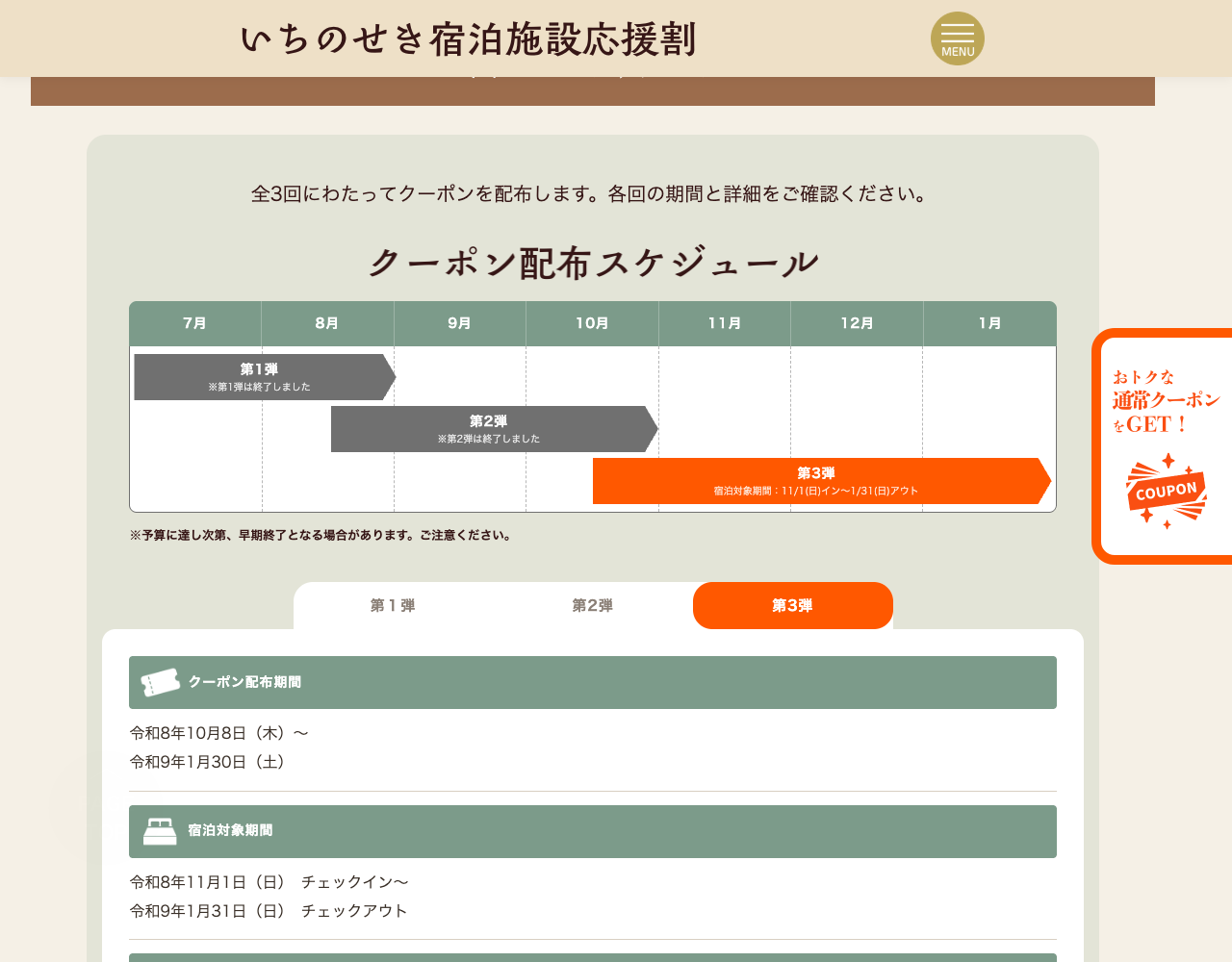Open the MENU hamburger button
Screen dimensions: 1232x962
pos(958,38)
